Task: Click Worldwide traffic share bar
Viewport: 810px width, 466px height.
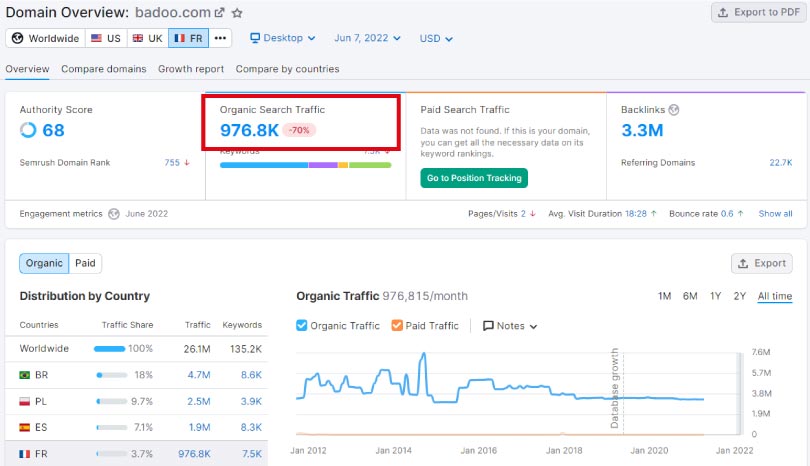Action: (110, 349)
